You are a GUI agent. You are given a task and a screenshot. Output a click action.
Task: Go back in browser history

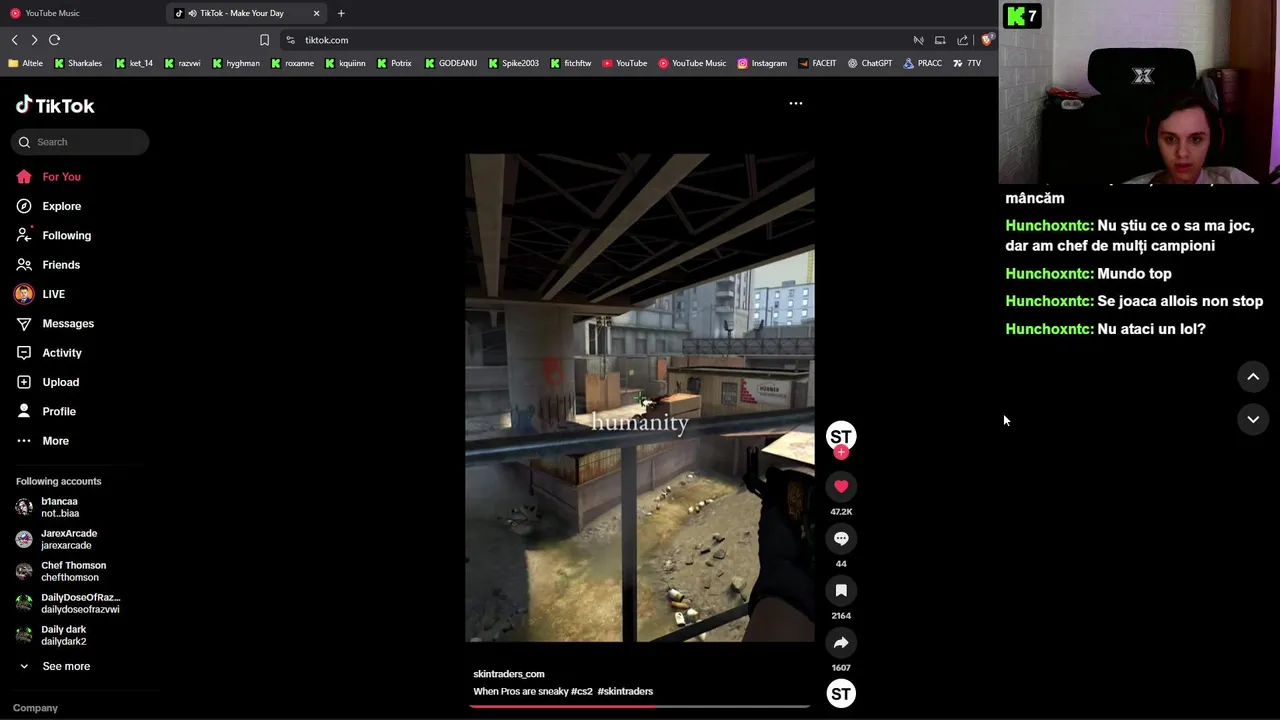14,40
